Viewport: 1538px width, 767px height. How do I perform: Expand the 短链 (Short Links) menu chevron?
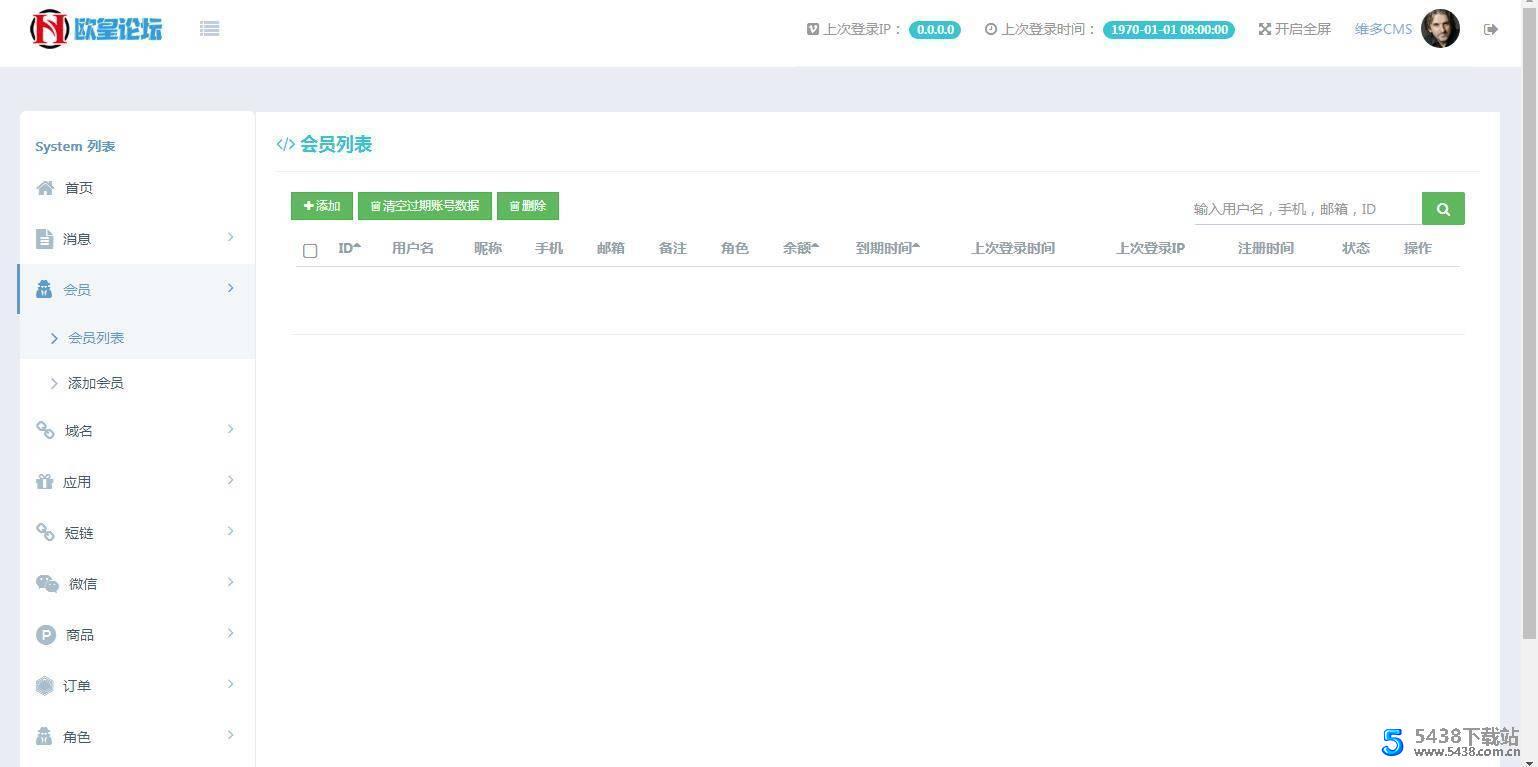pos(231,532)
